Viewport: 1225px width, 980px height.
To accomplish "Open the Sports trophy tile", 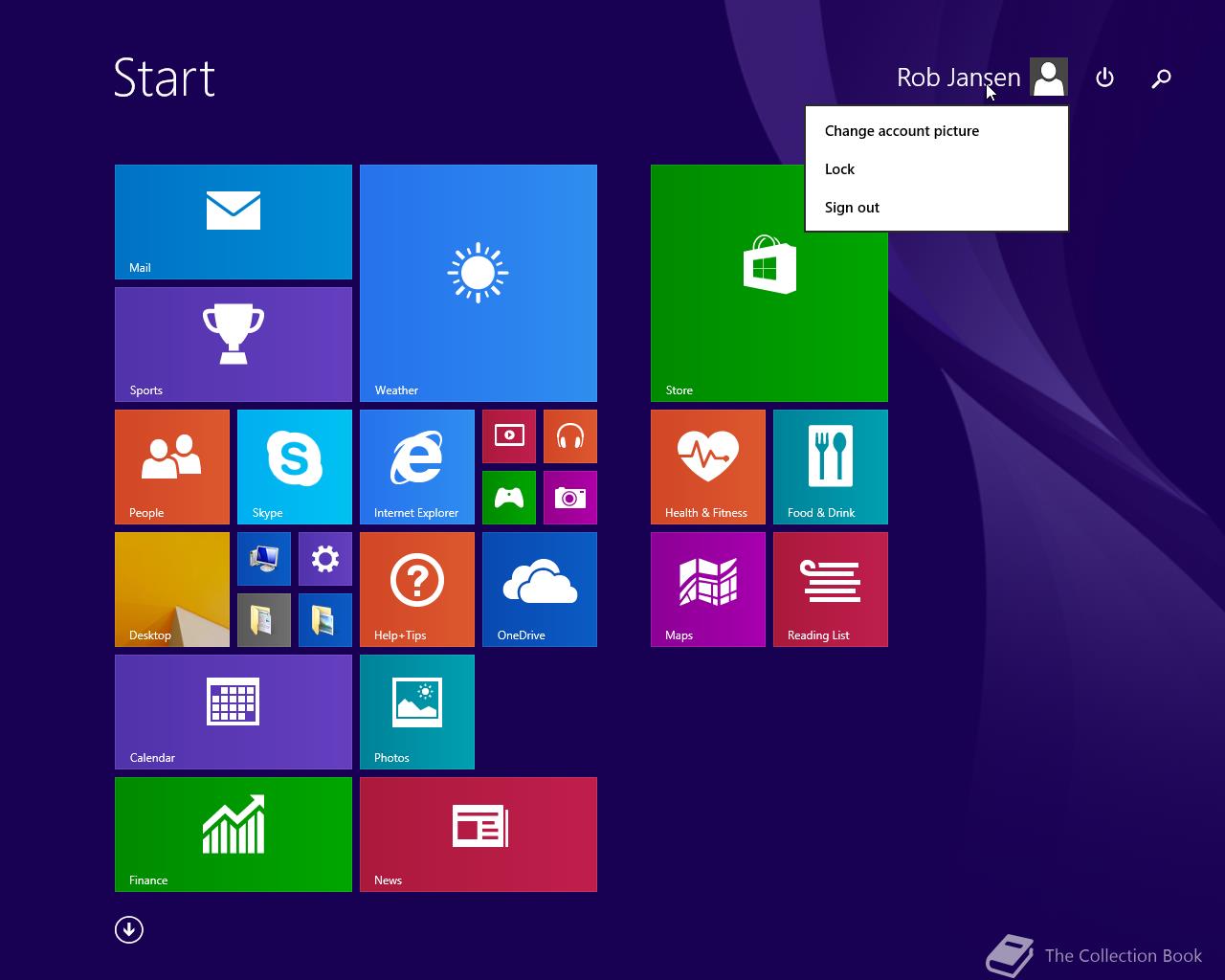I will (x=234, y=345).
